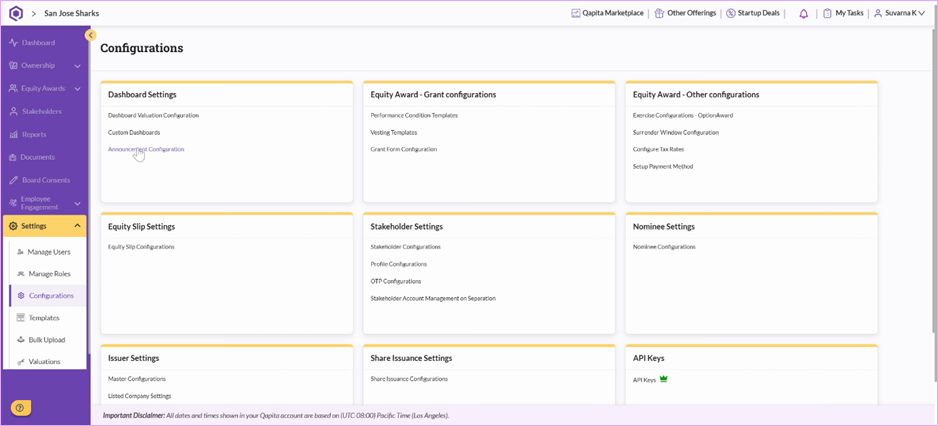
Task: Click the Startup Deals percent icon
Action: [730, 13]
